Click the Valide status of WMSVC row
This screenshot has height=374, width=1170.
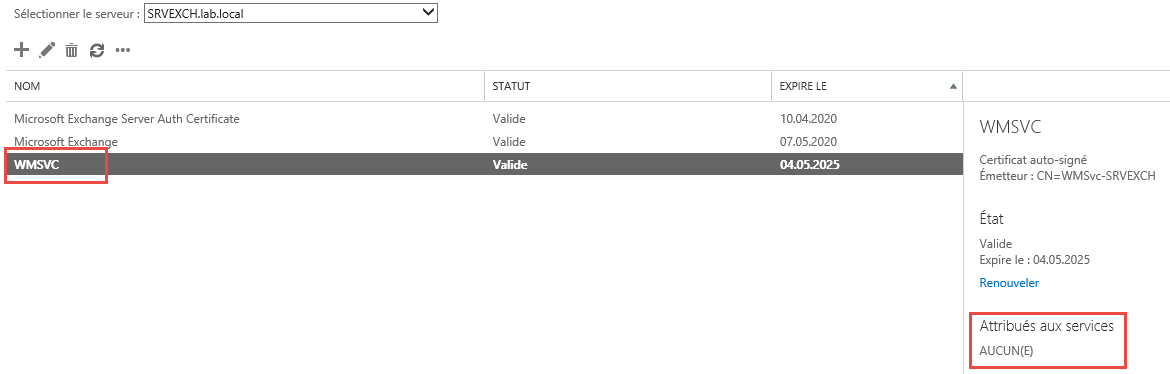[x=510, y=165]
